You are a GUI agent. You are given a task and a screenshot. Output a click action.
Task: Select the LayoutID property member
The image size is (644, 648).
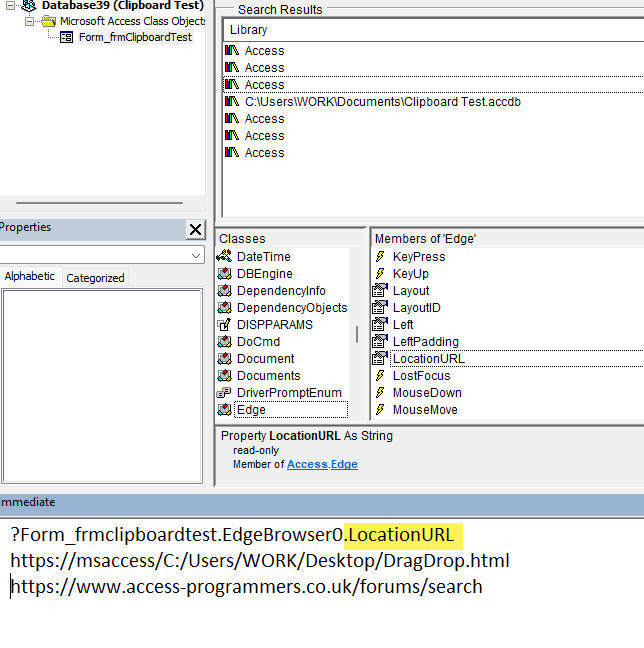coord(417,307)
